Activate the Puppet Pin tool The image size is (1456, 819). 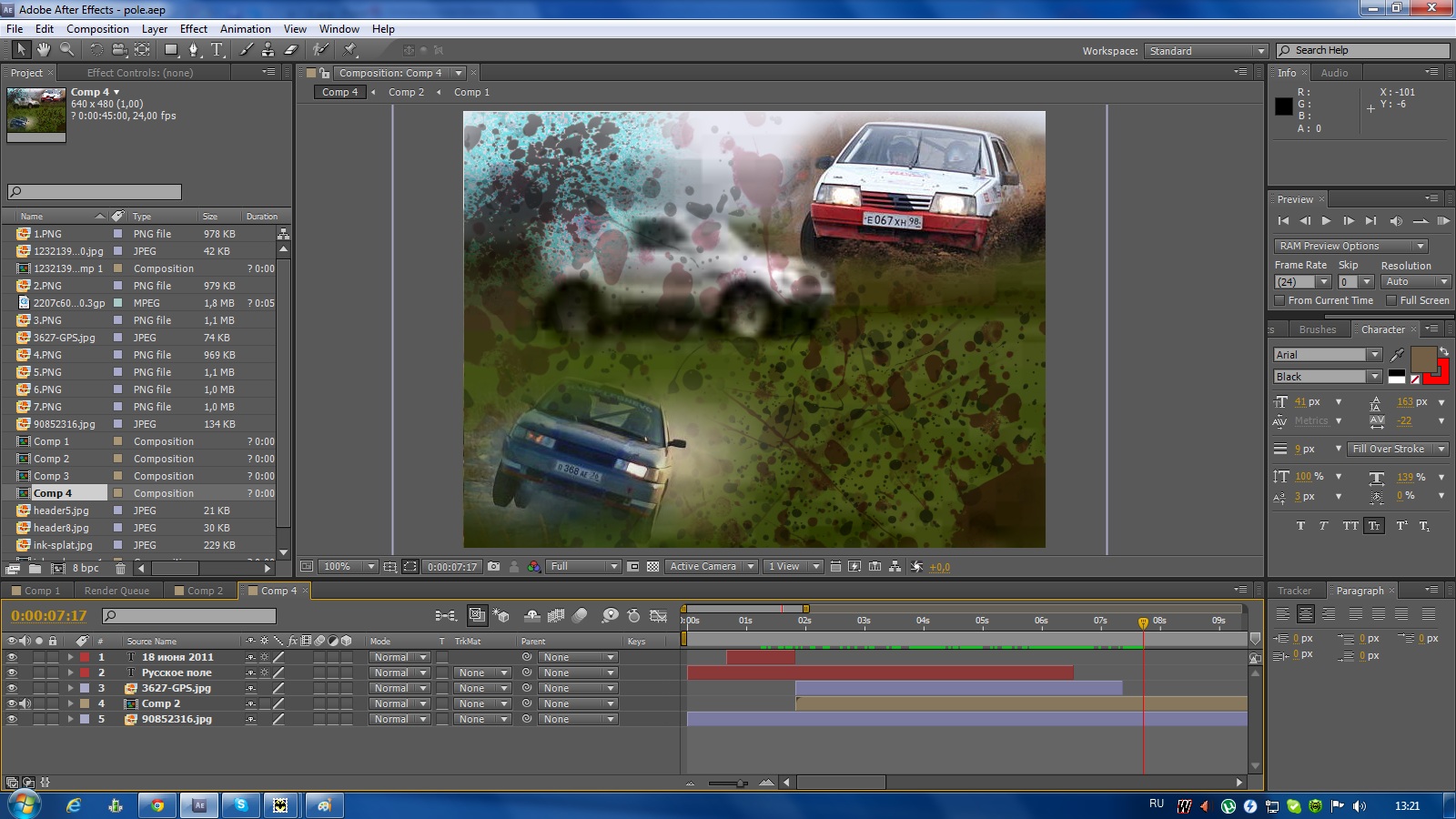click(350, 50)
